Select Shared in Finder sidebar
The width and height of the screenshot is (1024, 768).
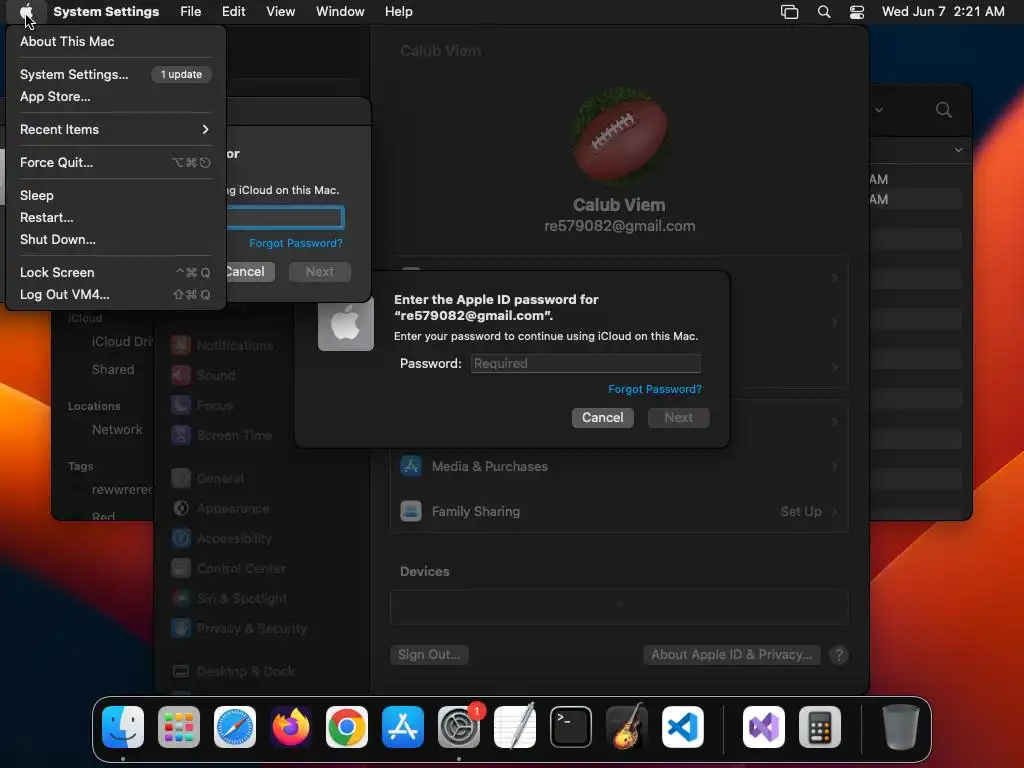pyautogui.click(x=113, y=370)
